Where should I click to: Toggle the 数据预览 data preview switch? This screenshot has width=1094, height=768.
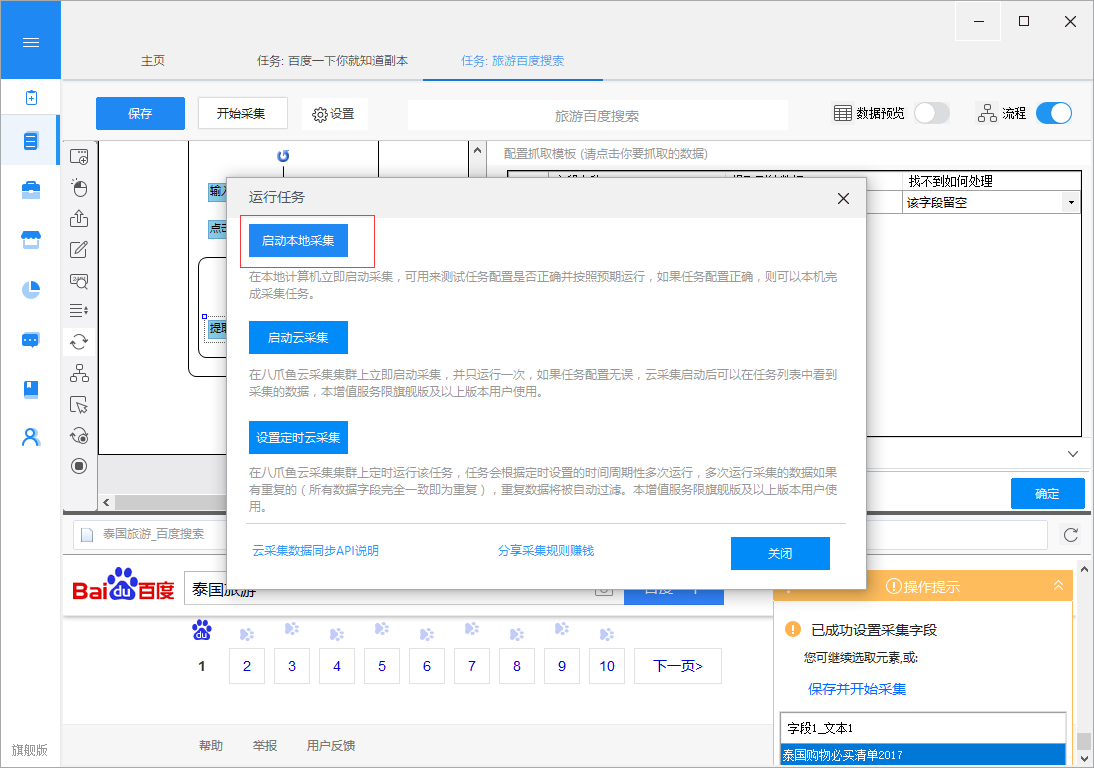931,113
